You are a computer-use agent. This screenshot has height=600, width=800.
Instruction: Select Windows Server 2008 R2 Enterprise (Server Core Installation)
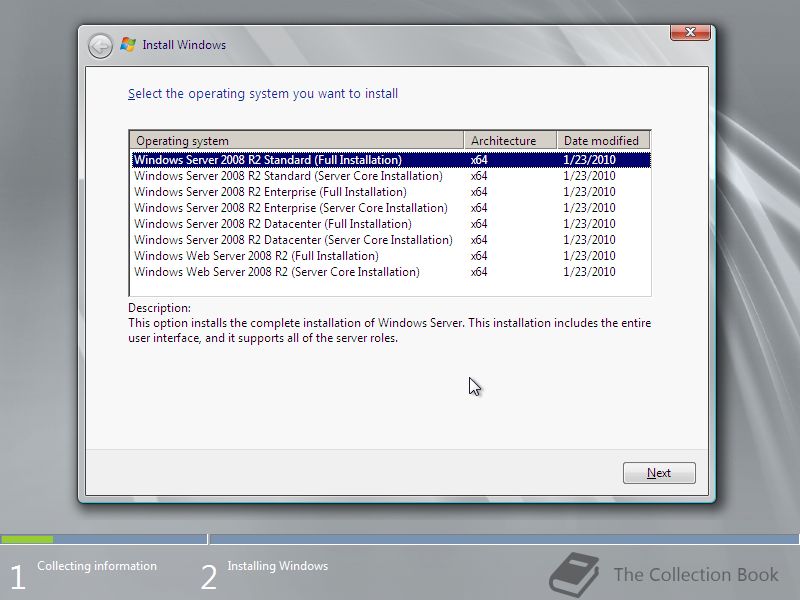391,208
